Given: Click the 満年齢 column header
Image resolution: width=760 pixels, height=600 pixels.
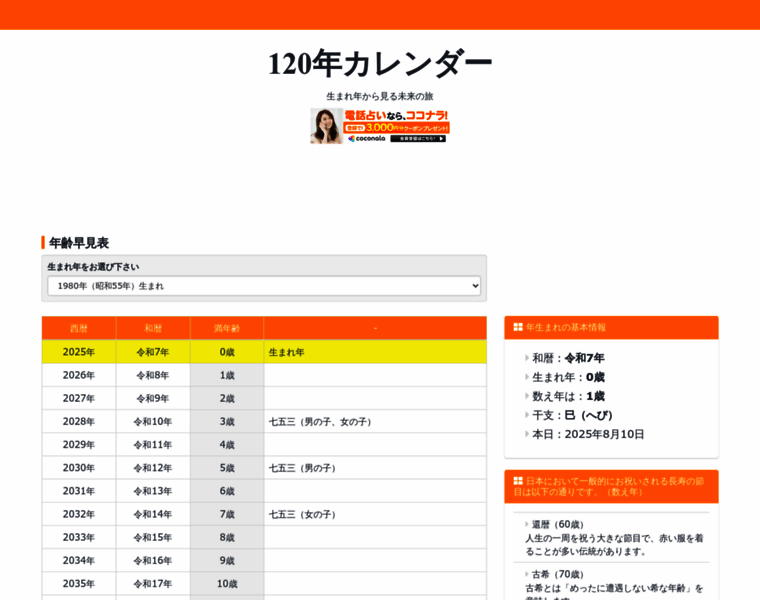Looking at the screenshot, I should pos(227,328).
